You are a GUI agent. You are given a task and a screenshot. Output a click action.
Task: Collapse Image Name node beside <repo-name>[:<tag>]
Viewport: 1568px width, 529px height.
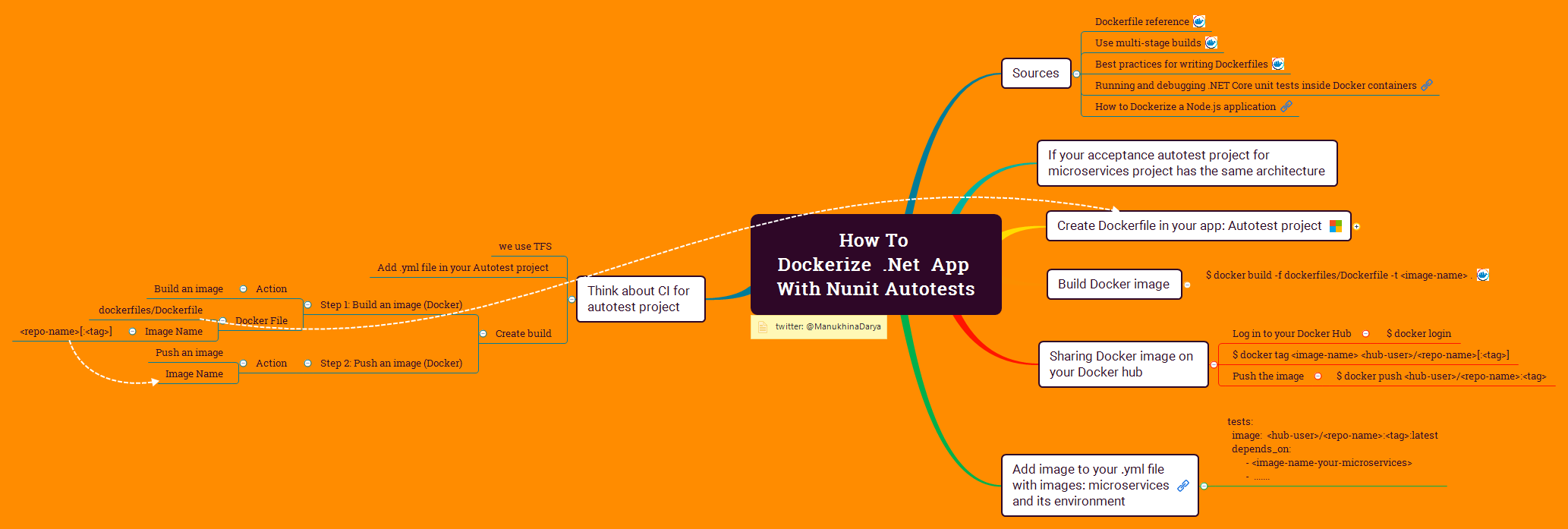[x=132, y=332]
